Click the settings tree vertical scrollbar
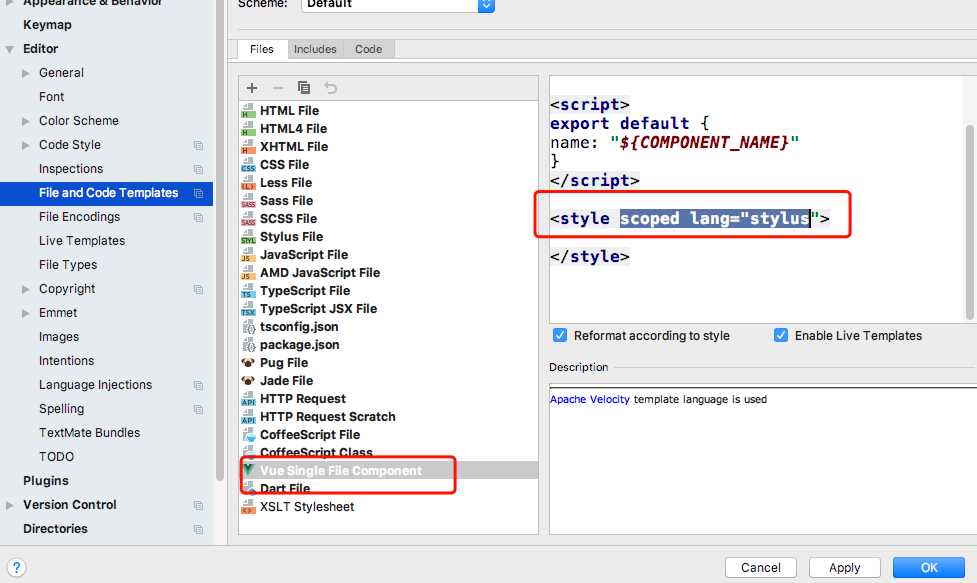Screen dimensions: 977x583 pyautogui.click(x=219, y=240)
